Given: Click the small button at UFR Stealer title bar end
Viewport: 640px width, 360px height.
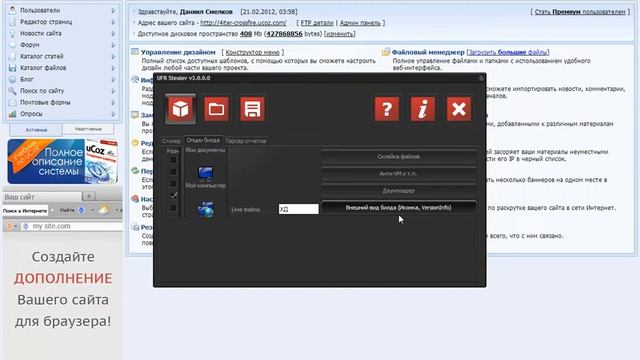Looking at the screenshot, I should coord(481,78).
